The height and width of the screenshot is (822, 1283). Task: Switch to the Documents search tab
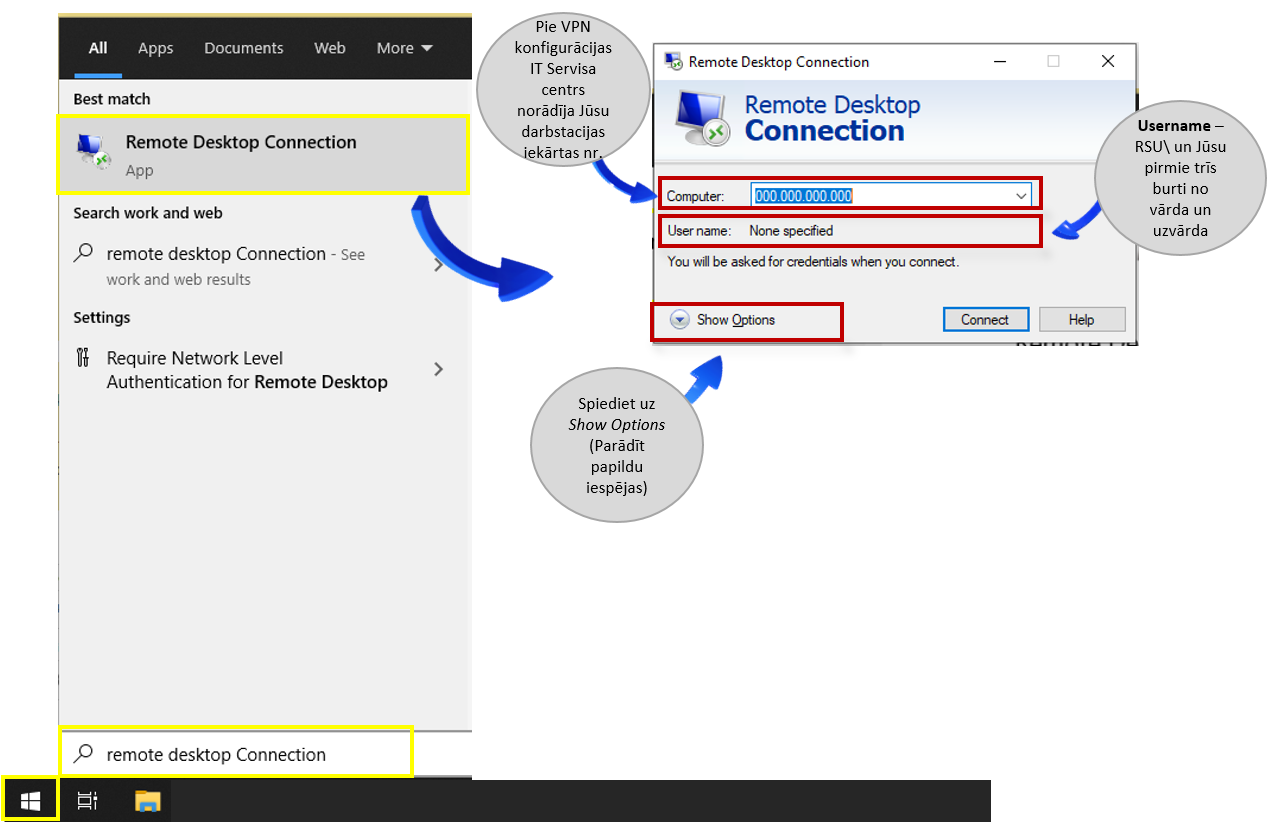coord(243,48)
